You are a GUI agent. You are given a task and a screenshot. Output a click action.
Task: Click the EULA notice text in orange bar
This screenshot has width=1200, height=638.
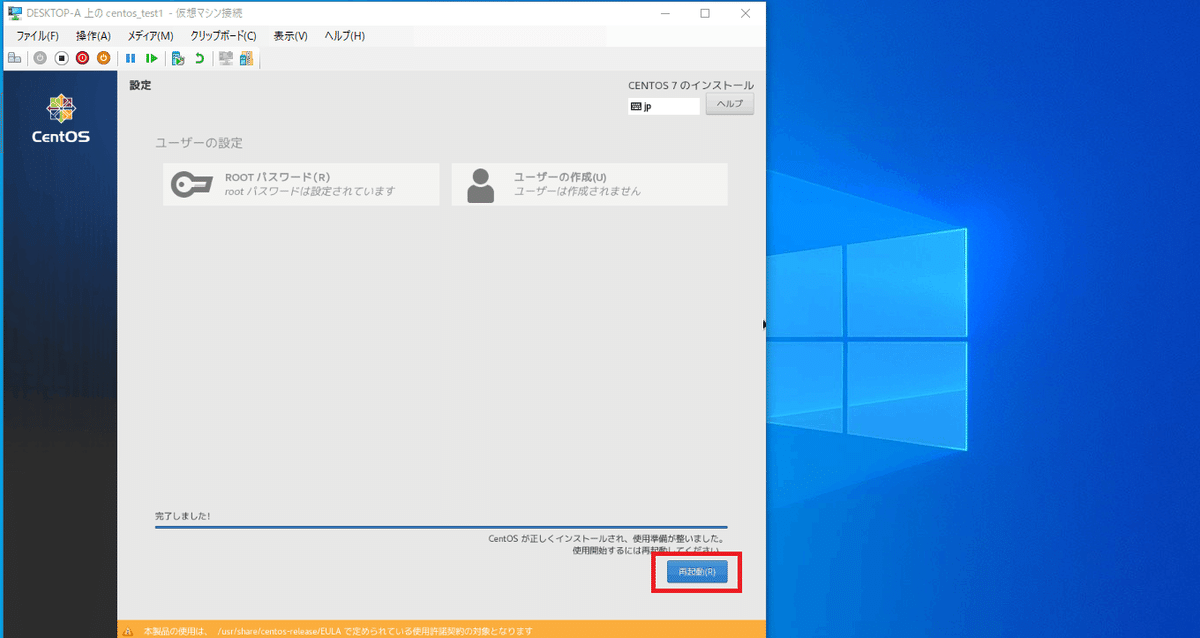(338, 631)
